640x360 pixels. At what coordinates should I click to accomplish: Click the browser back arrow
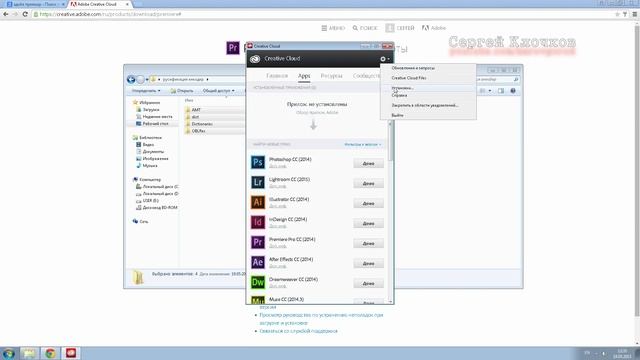pos(6,14)
